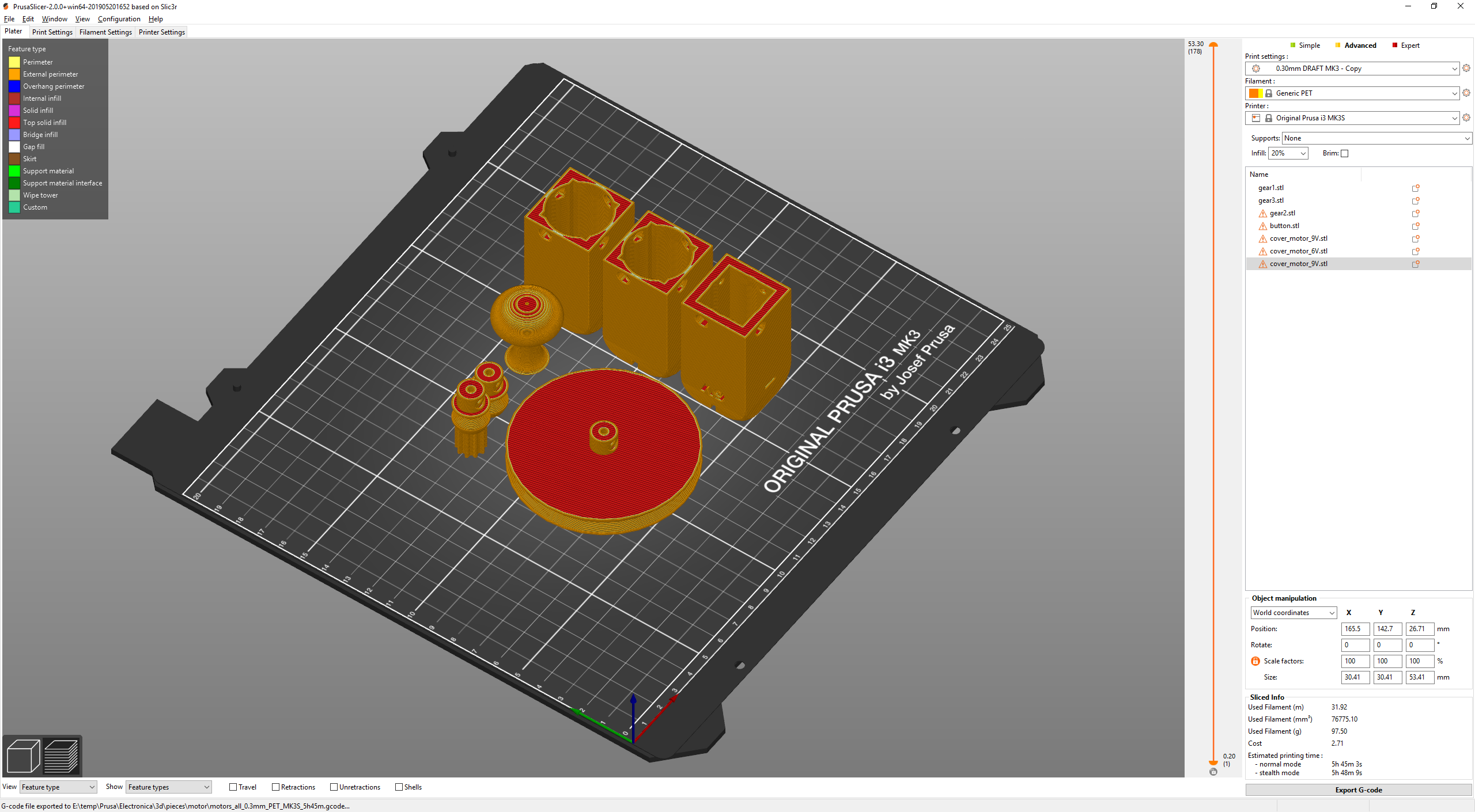
Task: Click the layer slider settings cog icon
Action: pyautogui.click(x=1213, y=772)
